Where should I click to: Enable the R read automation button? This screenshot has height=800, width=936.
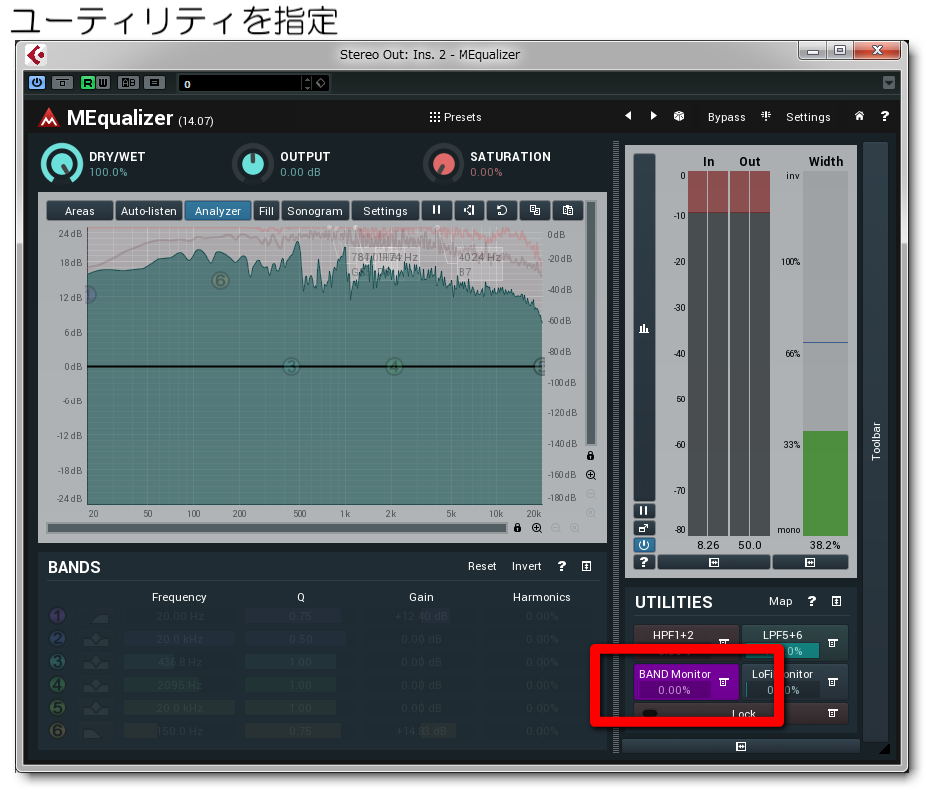coord(87,82)
